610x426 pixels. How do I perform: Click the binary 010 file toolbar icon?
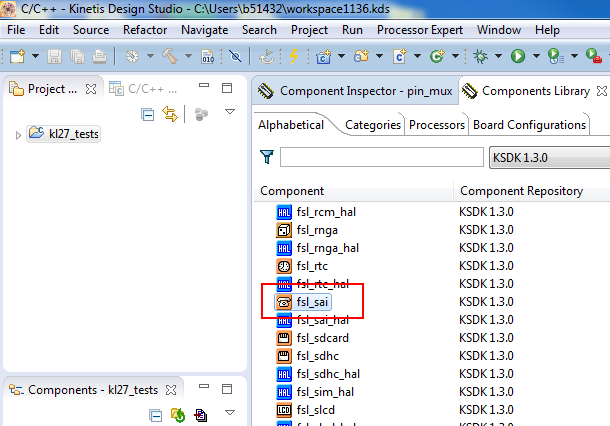click(207, 57)
